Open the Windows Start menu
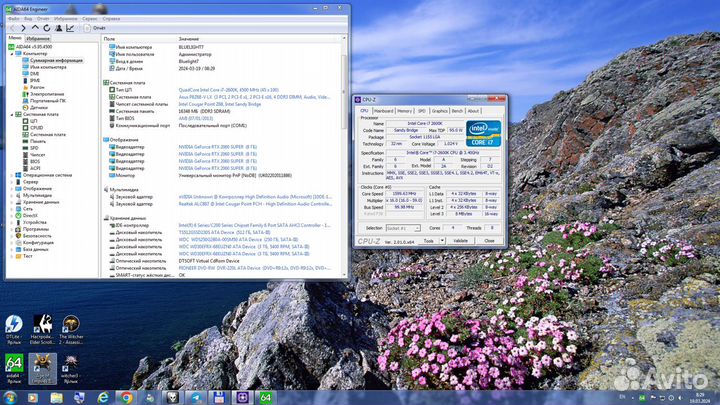This screenshot has height=405, width=720. click(9, 398)
